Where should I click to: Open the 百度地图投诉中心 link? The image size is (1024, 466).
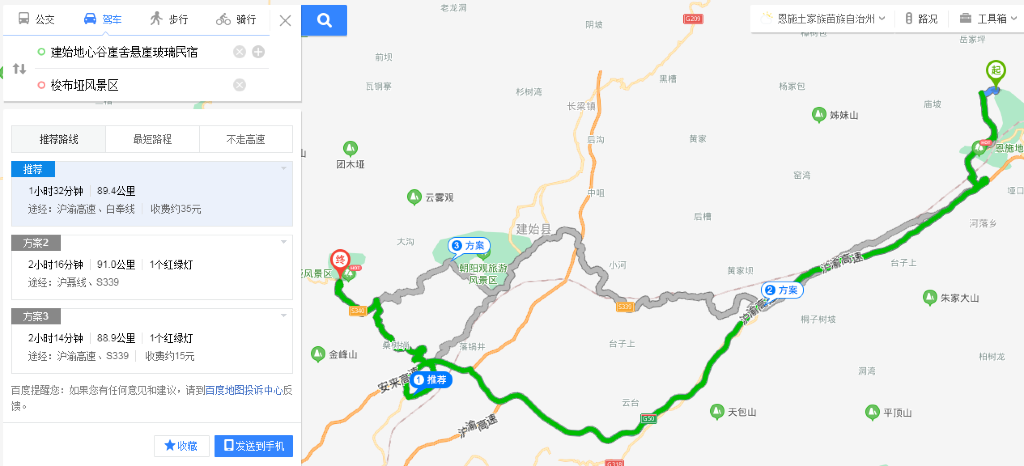click(x=244, y=390)
